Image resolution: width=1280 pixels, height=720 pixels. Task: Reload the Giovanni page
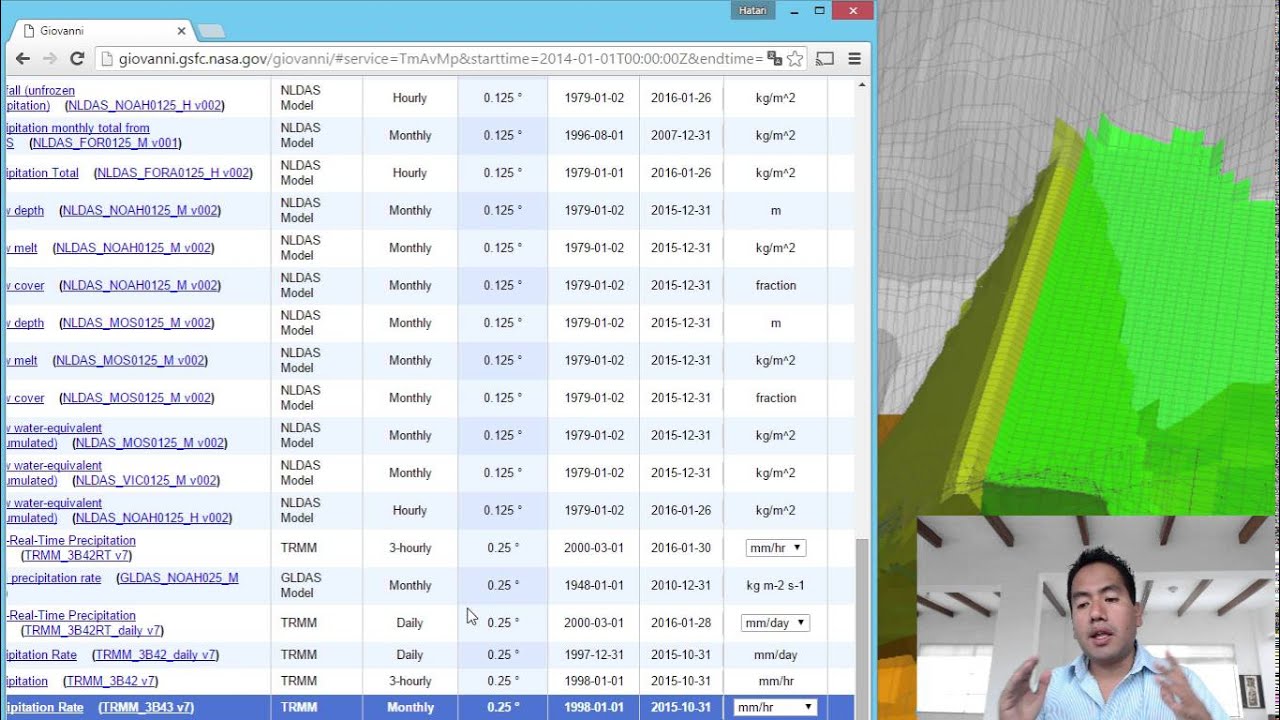point(77,59)
